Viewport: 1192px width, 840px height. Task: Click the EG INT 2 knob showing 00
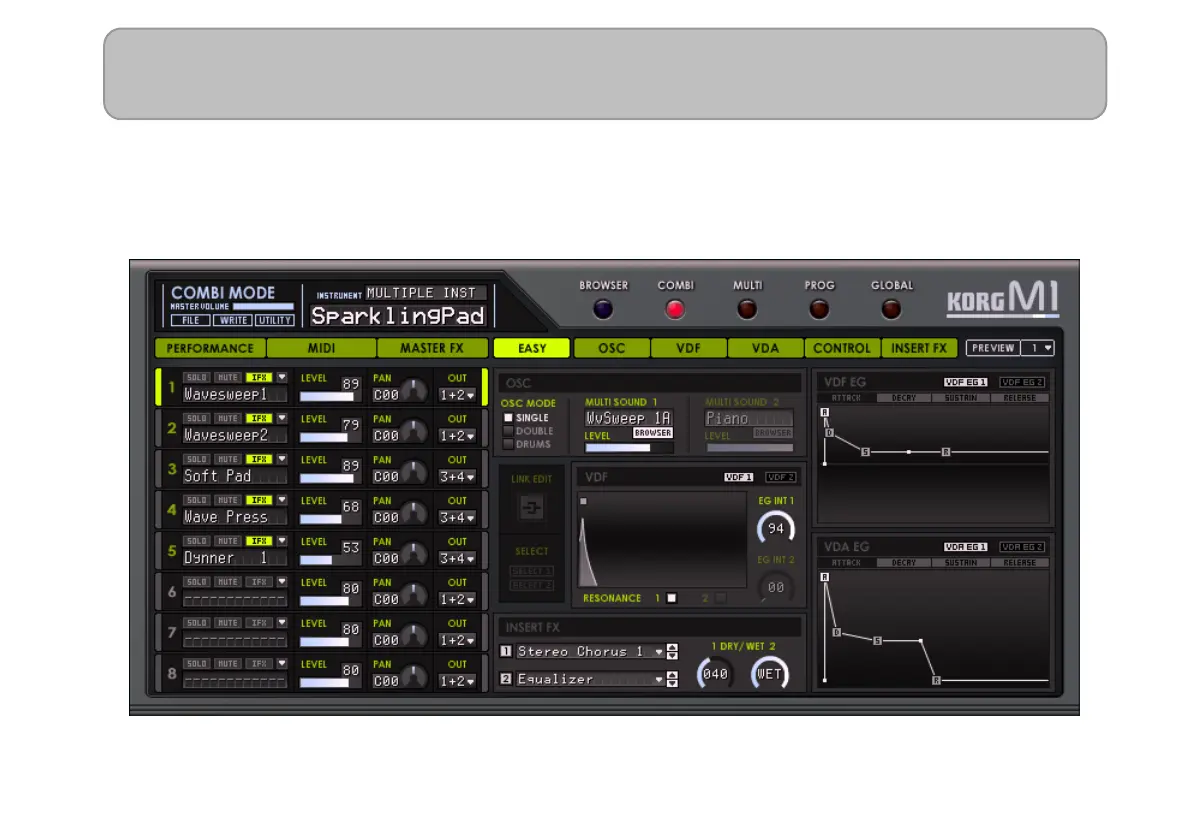click(x=775, y=587)
